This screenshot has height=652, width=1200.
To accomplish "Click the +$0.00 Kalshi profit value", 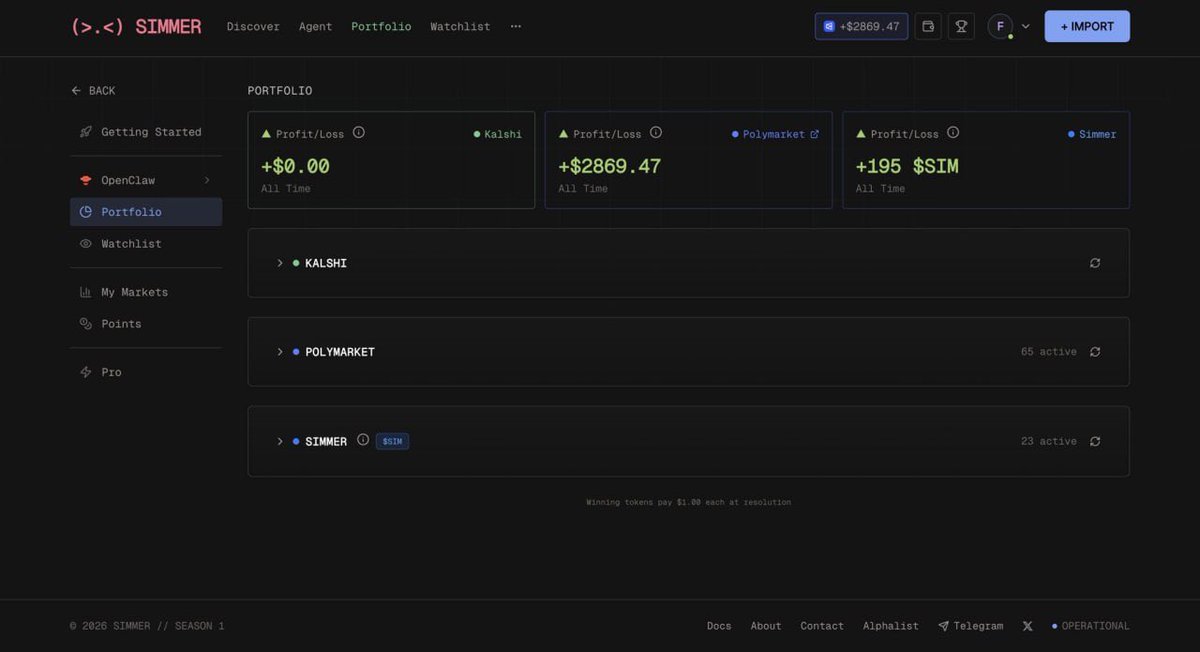I will pyautogui.click(x=295, y=166).
